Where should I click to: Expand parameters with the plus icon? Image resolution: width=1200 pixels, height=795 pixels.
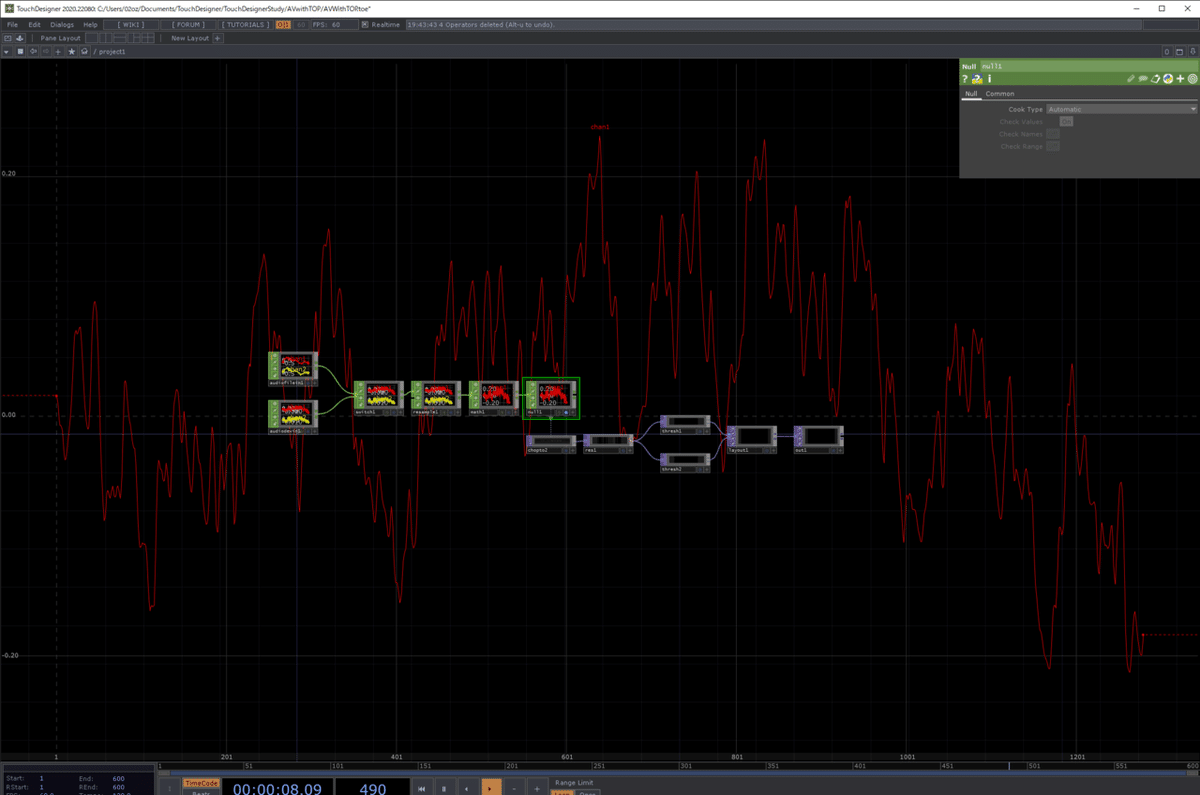coord(1180,78)
